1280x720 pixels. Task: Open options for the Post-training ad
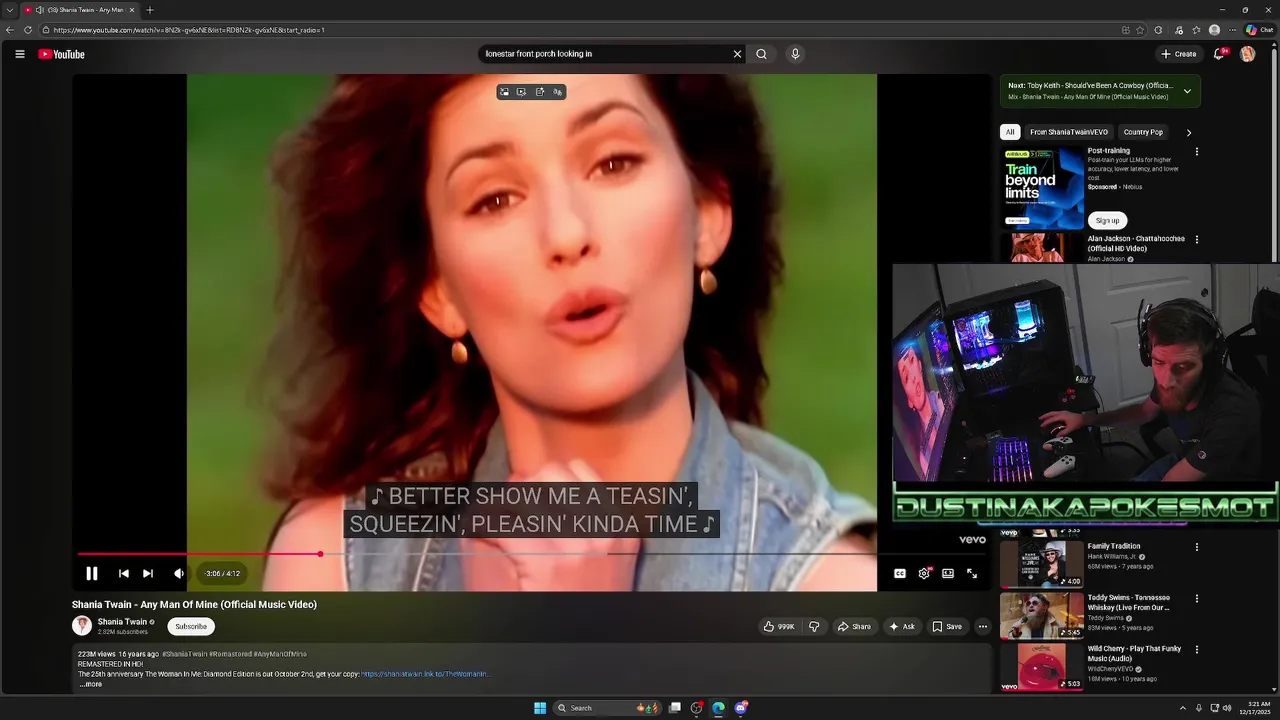point(1197,152)
